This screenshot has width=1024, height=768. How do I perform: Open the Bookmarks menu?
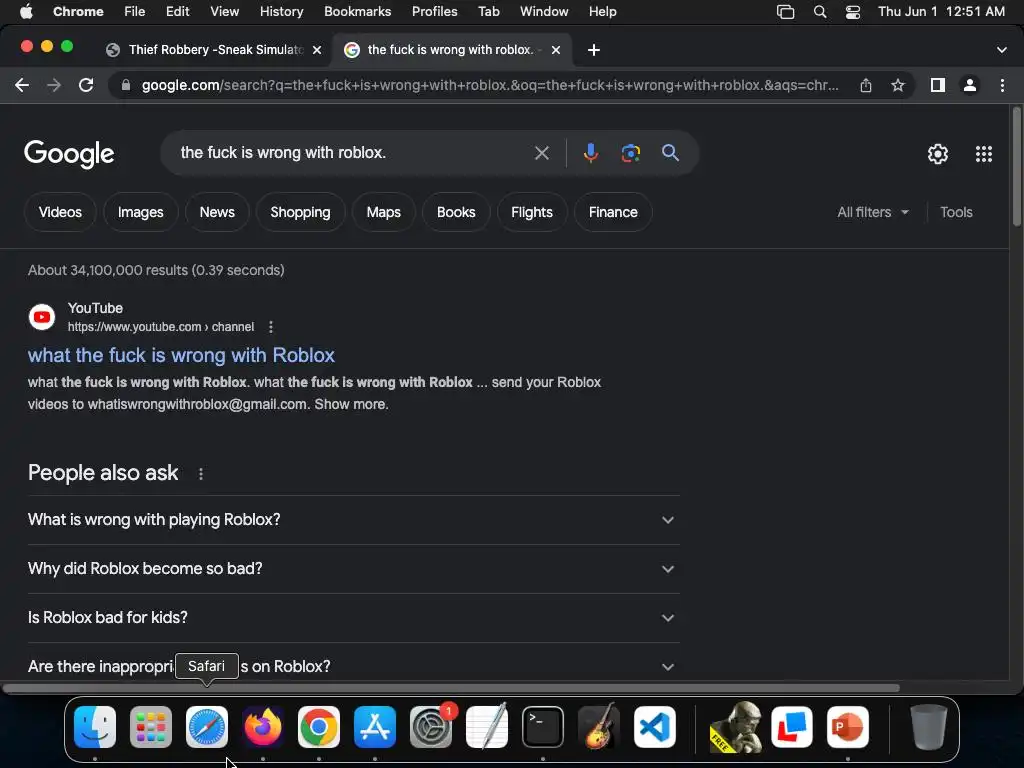click(357, 12)
